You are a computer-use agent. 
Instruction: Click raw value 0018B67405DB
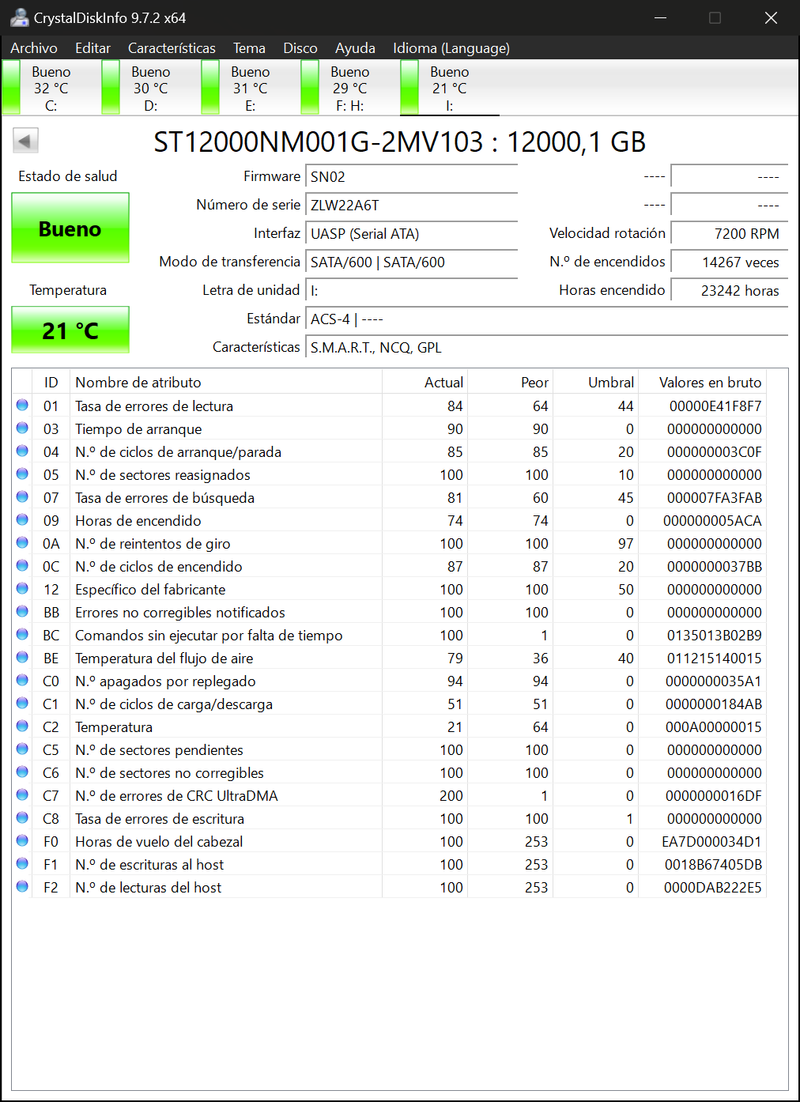click(714, 864)
